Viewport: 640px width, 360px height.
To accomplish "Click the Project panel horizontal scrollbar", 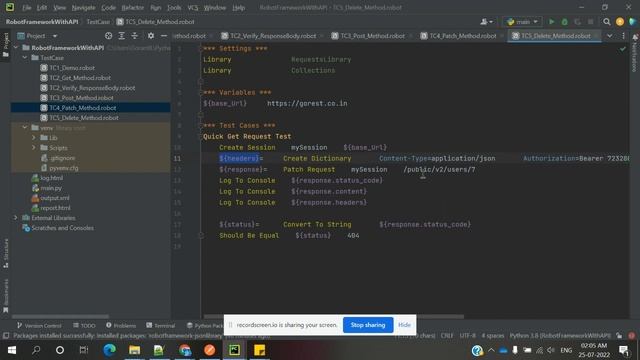I will coord(60,316).
